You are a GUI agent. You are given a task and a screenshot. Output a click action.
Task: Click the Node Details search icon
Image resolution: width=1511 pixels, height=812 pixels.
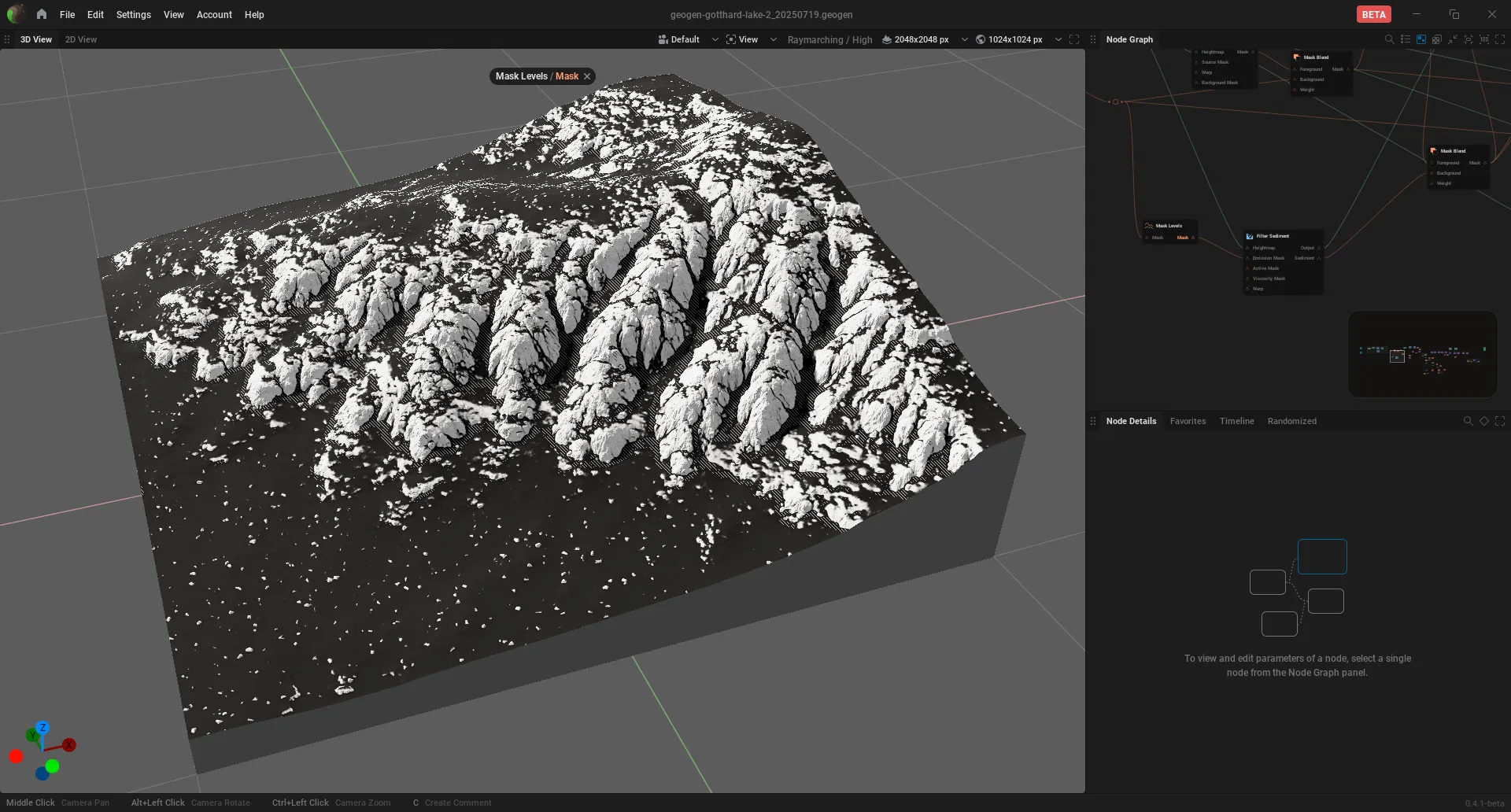(1468, 421)
